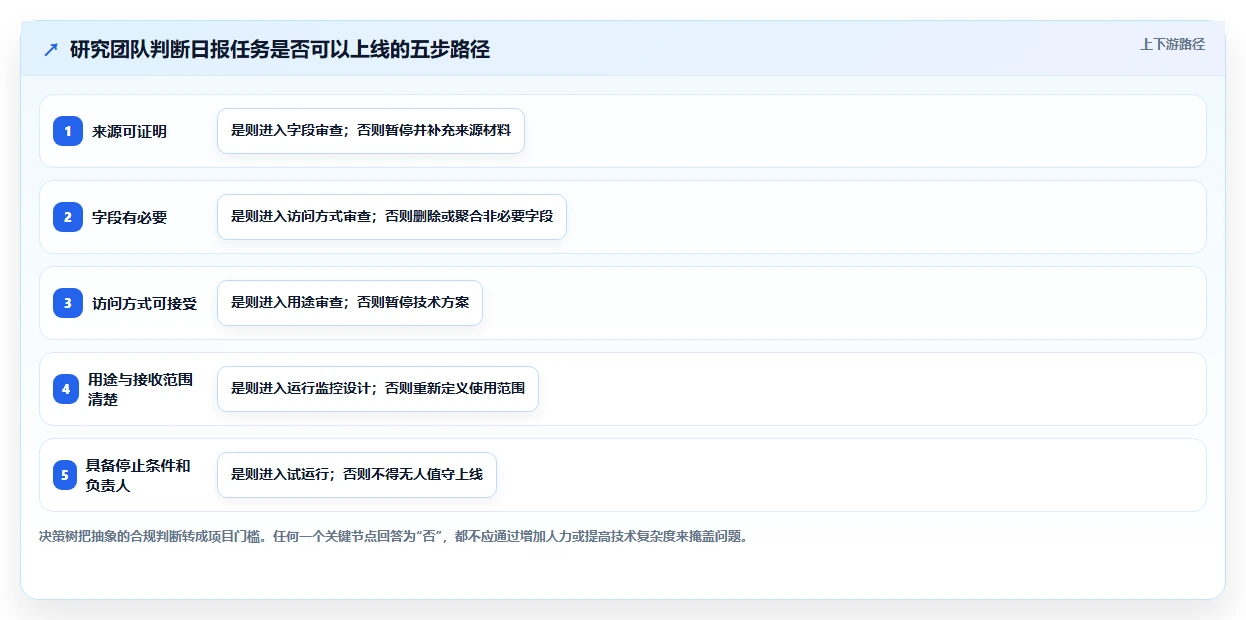Screen dimensions: 1246x620
Task: Click the box 是则进入字段审查；否则暂停并补充来源材料
Action: click(371, 131)
